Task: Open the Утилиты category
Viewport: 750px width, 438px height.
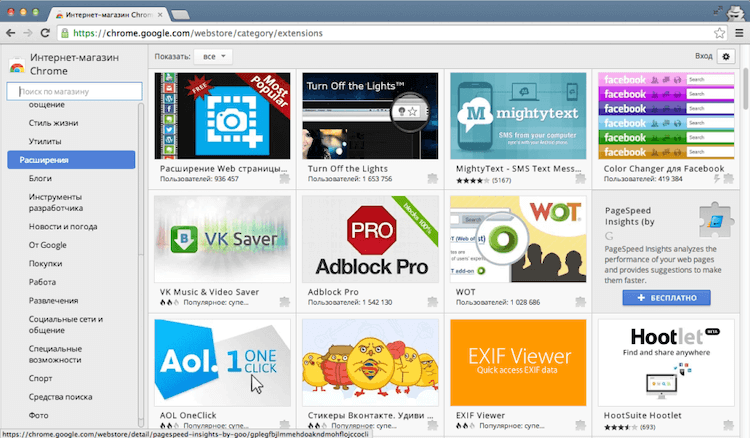Action: click(45, 142)
